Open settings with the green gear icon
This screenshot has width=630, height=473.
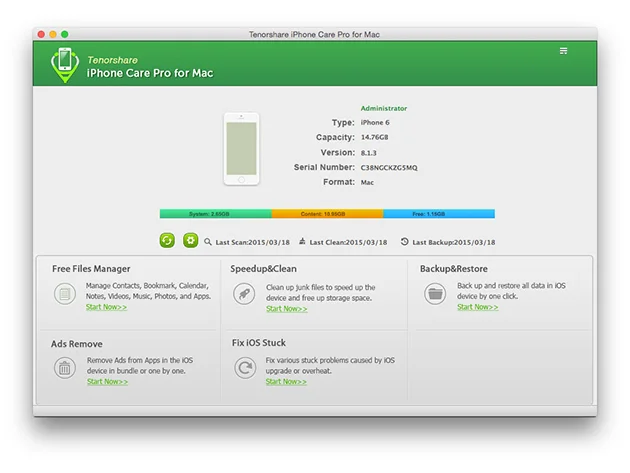click(190, 241)
